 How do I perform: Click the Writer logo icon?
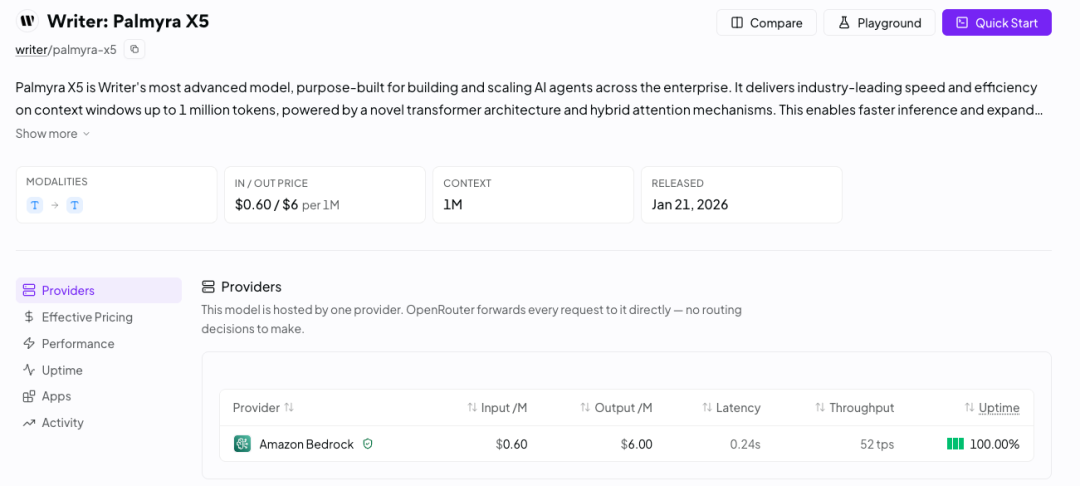[27, 21]
